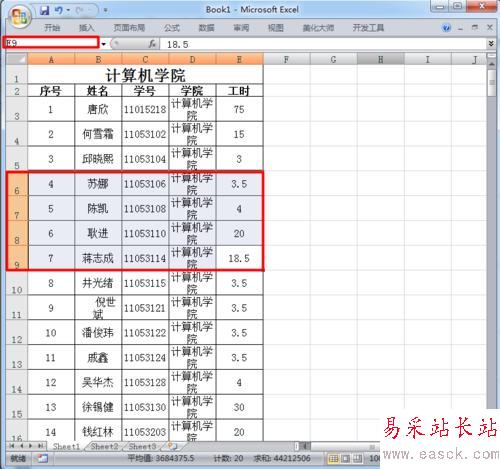Viewport: 500px width, 469px height.
Task: Click student ID cell 11053124
Action: point(145,358)
